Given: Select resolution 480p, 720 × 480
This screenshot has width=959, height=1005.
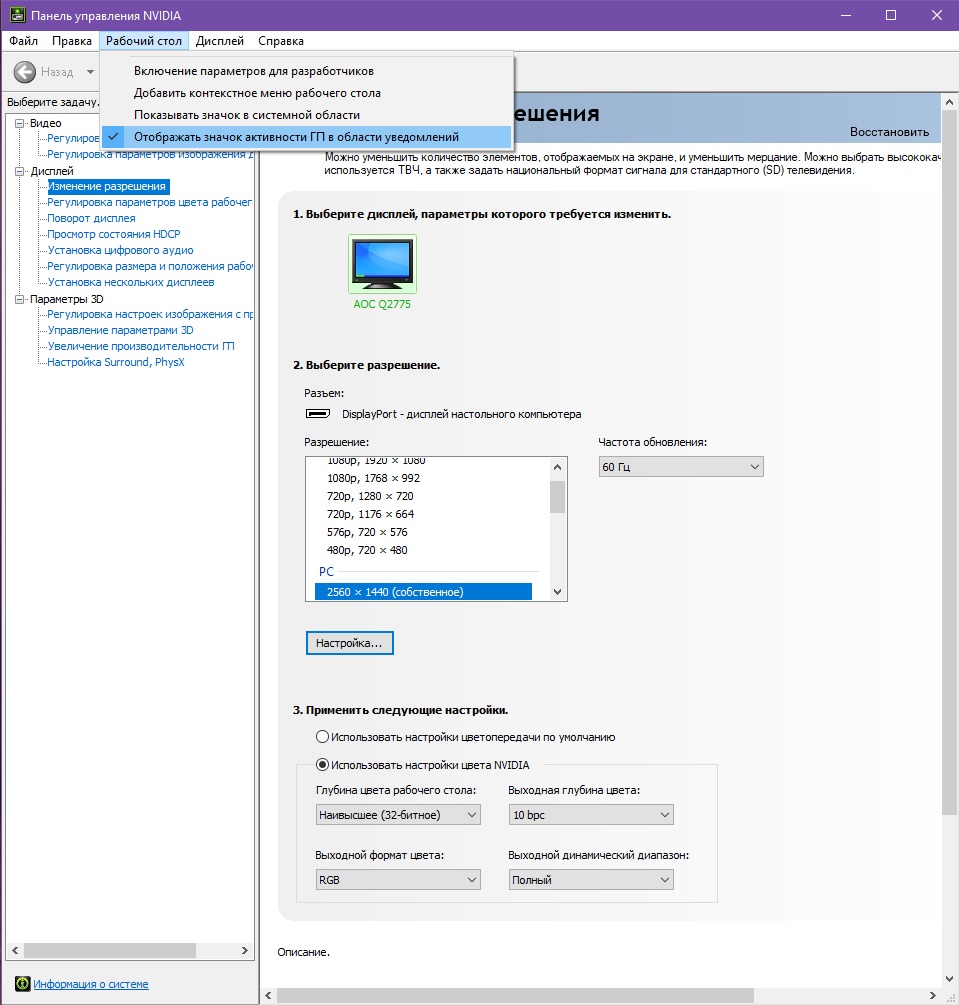Looking at the screenshot, I should pos(367,550).
